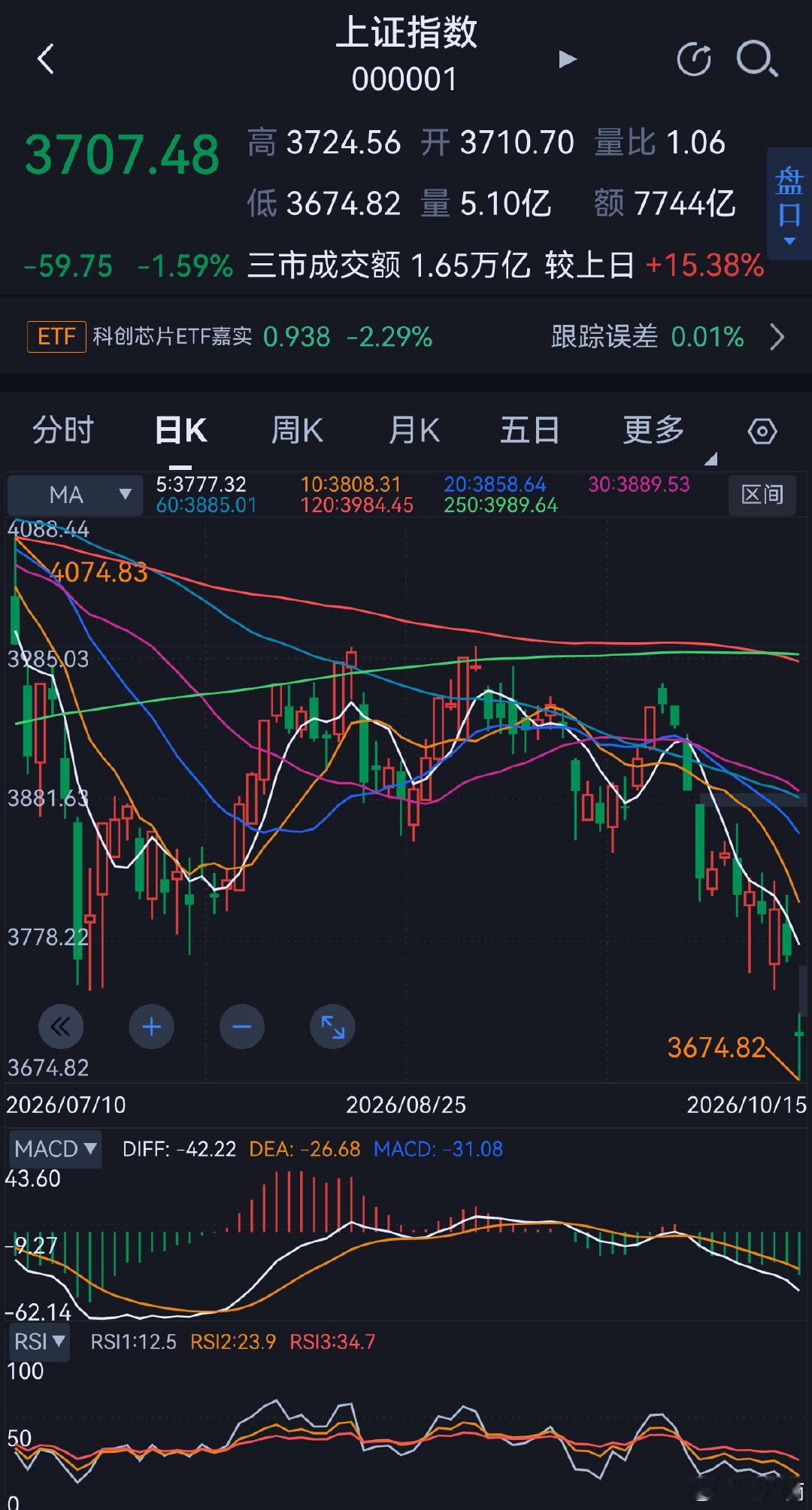Tap the DEA: -26.68 value
812x1510 pixels.
pyautogui.click(x=304, y=1149)
